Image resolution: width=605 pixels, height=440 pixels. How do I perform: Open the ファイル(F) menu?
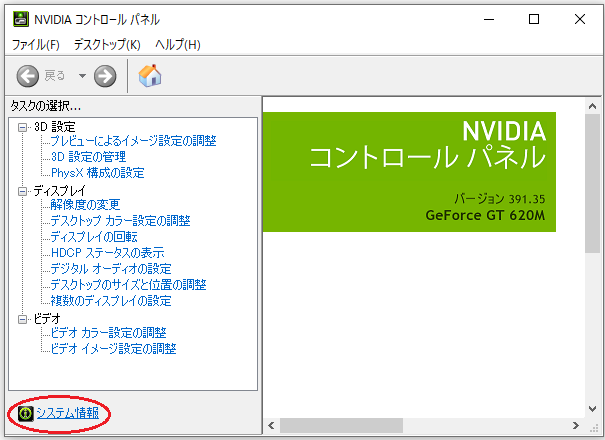click(x=35, y=45)
